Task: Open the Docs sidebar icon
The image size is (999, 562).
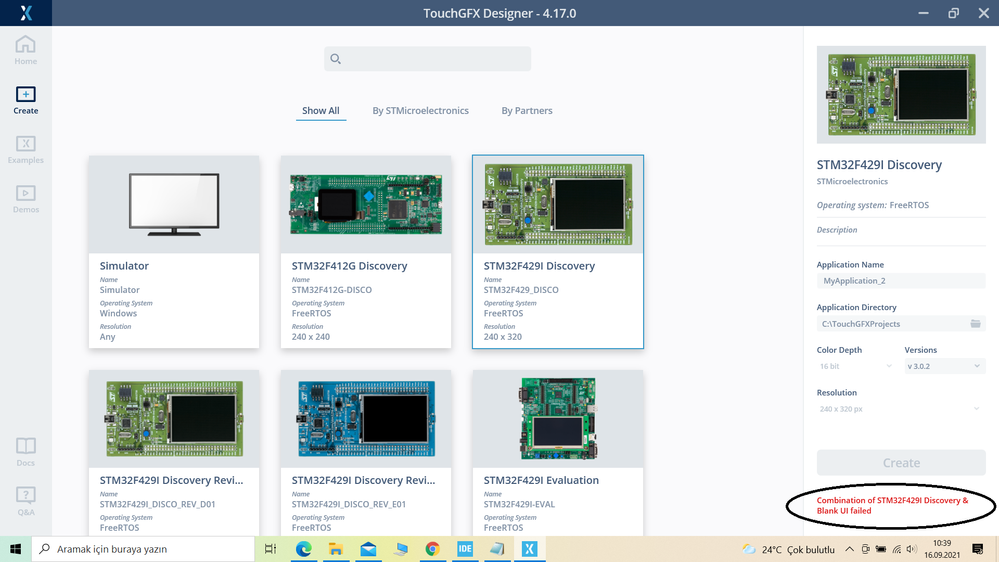Action: [25, 452]
